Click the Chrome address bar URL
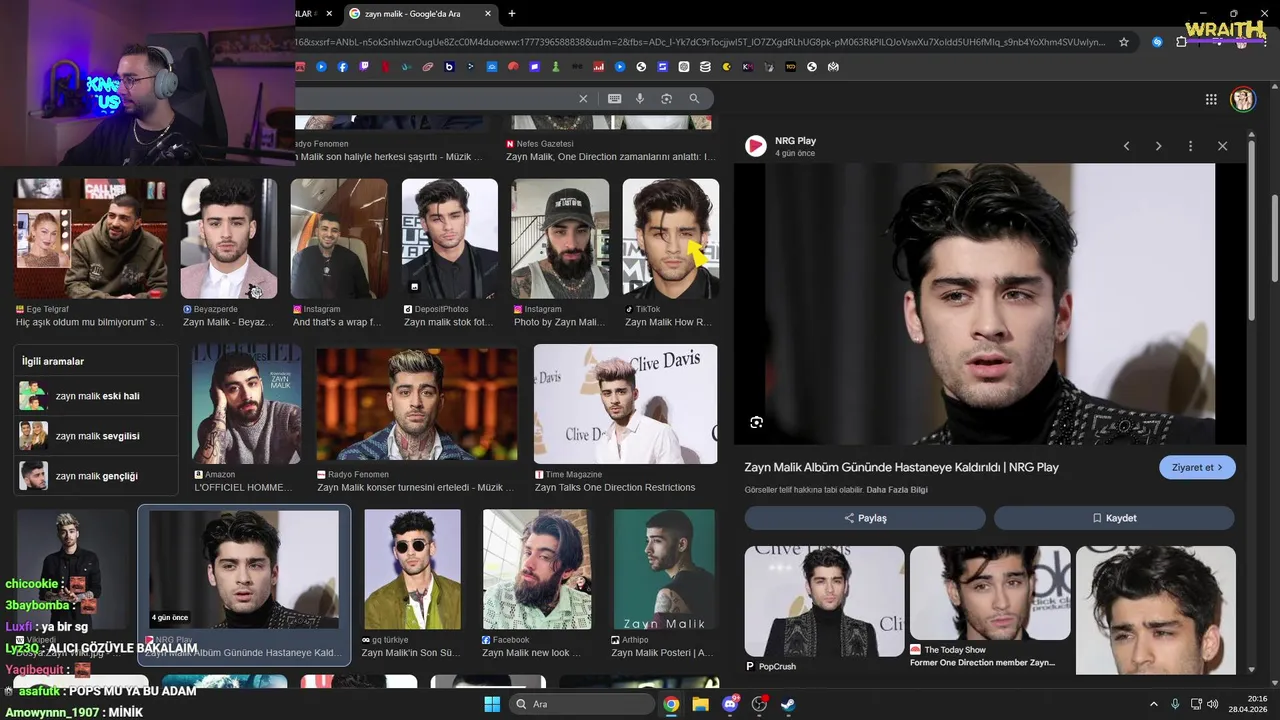 point(700,42)
